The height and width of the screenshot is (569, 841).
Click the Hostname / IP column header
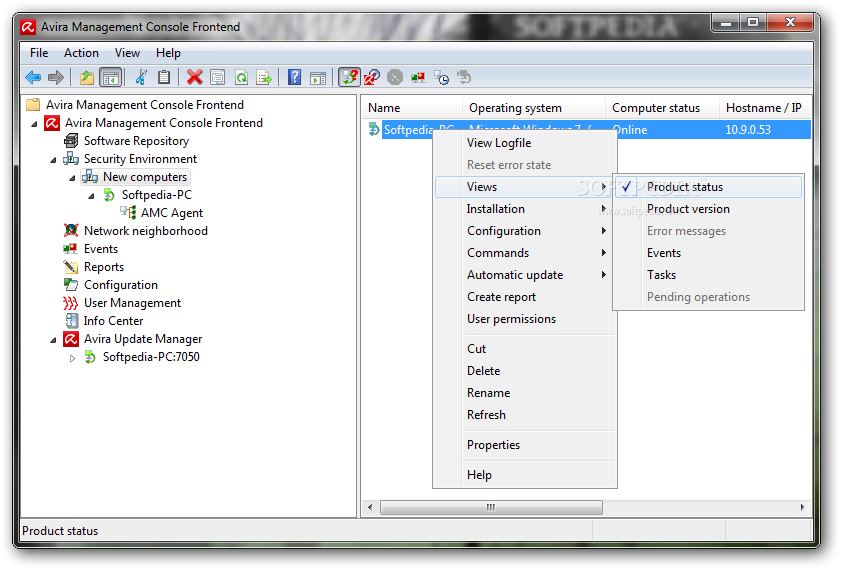(x=765, y=108)
